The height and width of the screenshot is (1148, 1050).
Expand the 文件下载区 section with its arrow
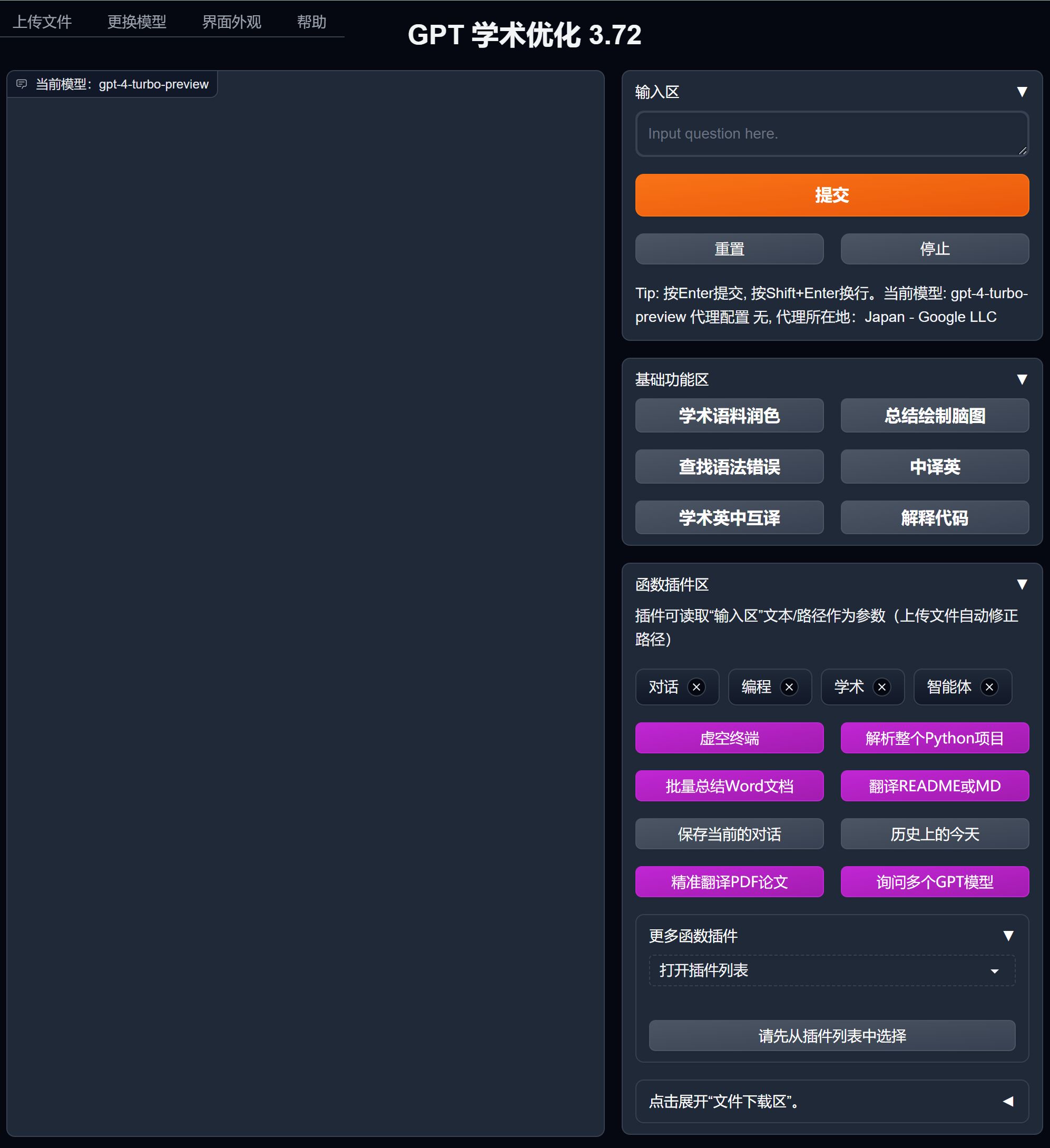click(1008, 1101)
